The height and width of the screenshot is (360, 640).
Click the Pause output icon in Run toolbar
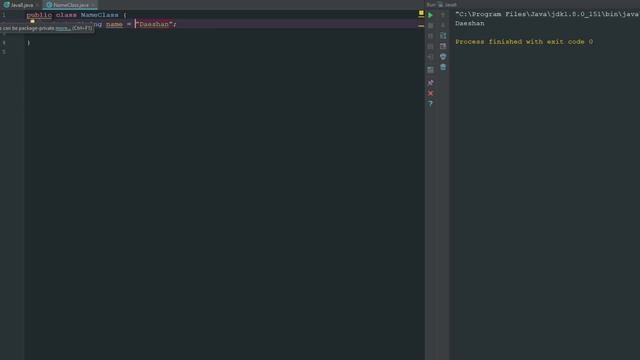point(430,36)
